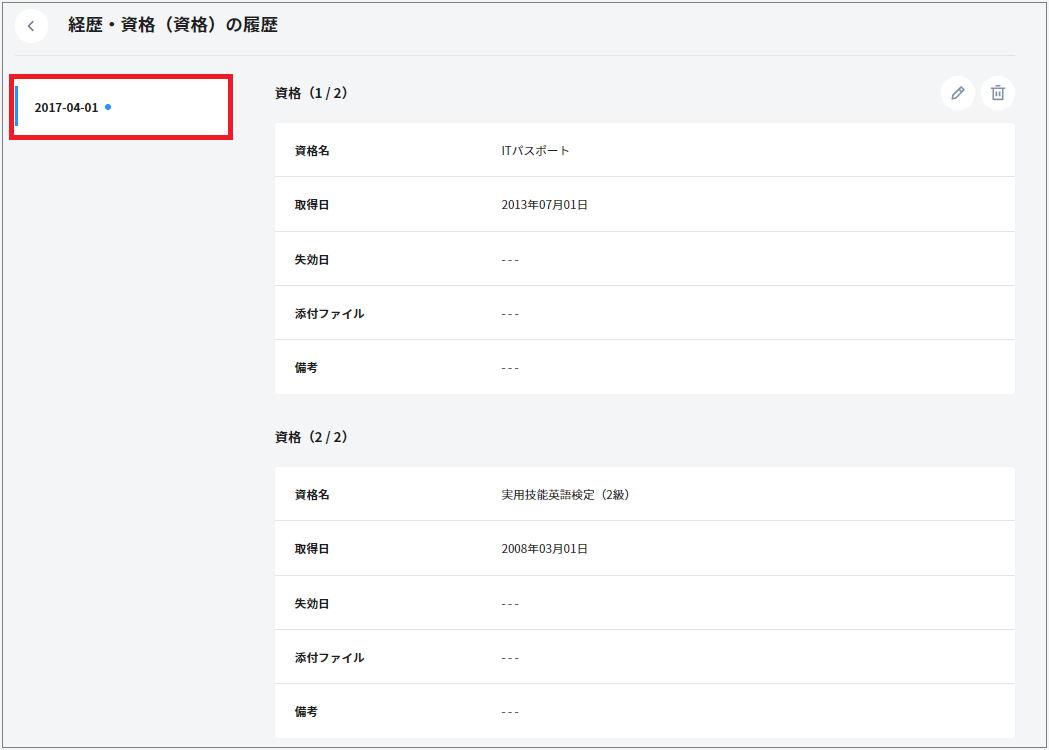Click the 2008年03月01日 acquisition date value
Screen dimensions: 1049x750
[544, 549]
